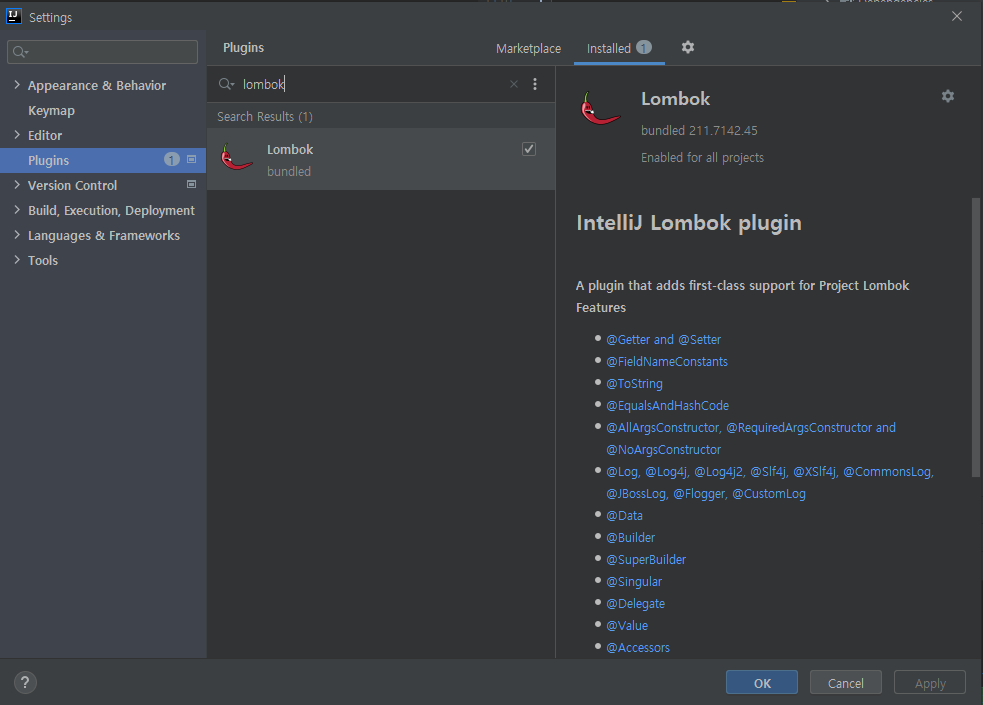
Task: Expand the Editor settings node
Action: pos(17,135)
